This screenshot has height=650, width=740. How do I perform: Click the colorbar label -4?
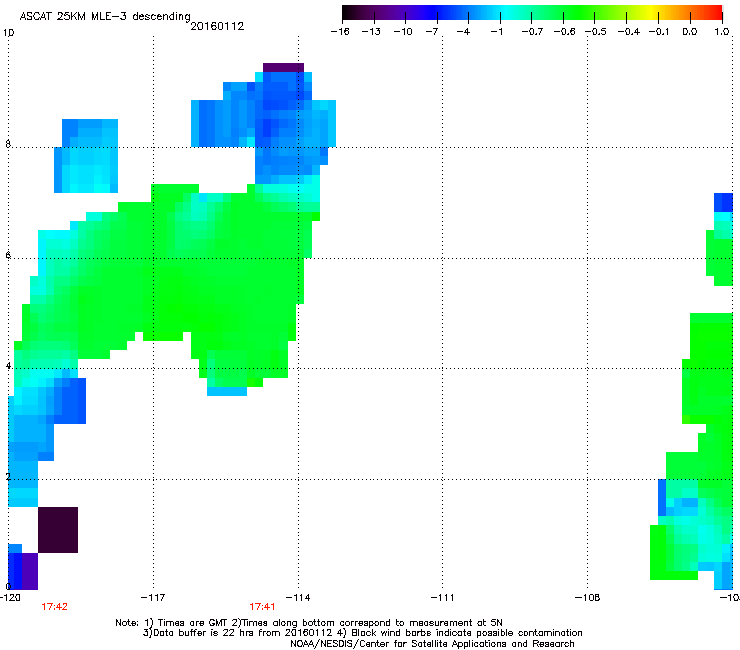coord(463,32)
